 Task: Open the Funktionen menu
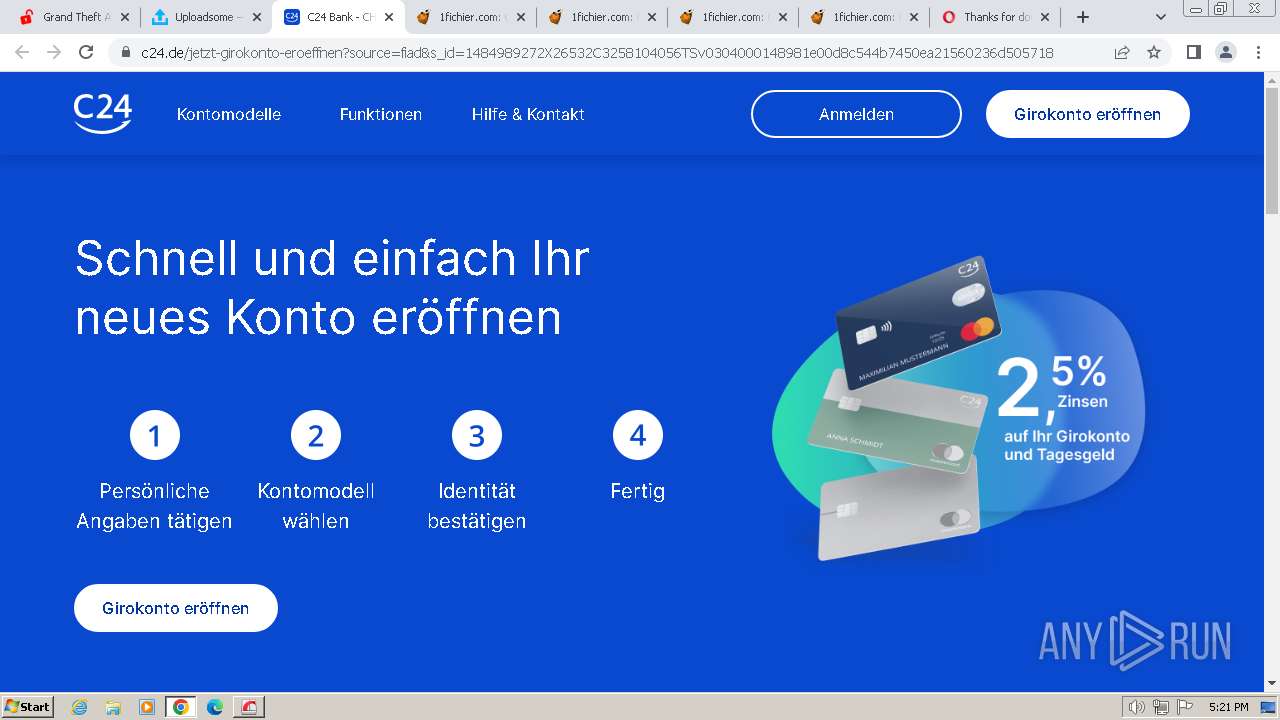381,114
